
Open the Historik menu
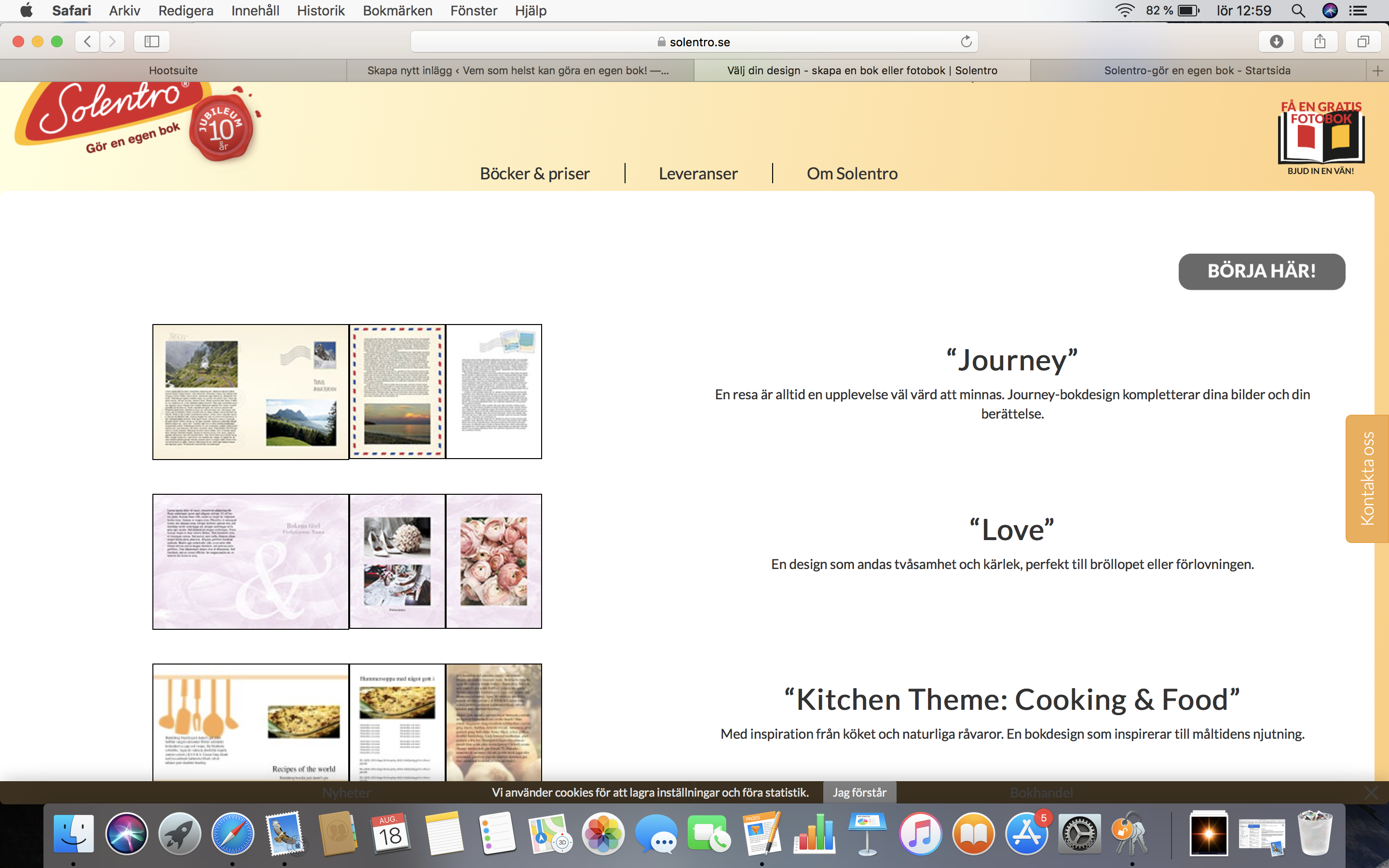[x=320, y=10]
